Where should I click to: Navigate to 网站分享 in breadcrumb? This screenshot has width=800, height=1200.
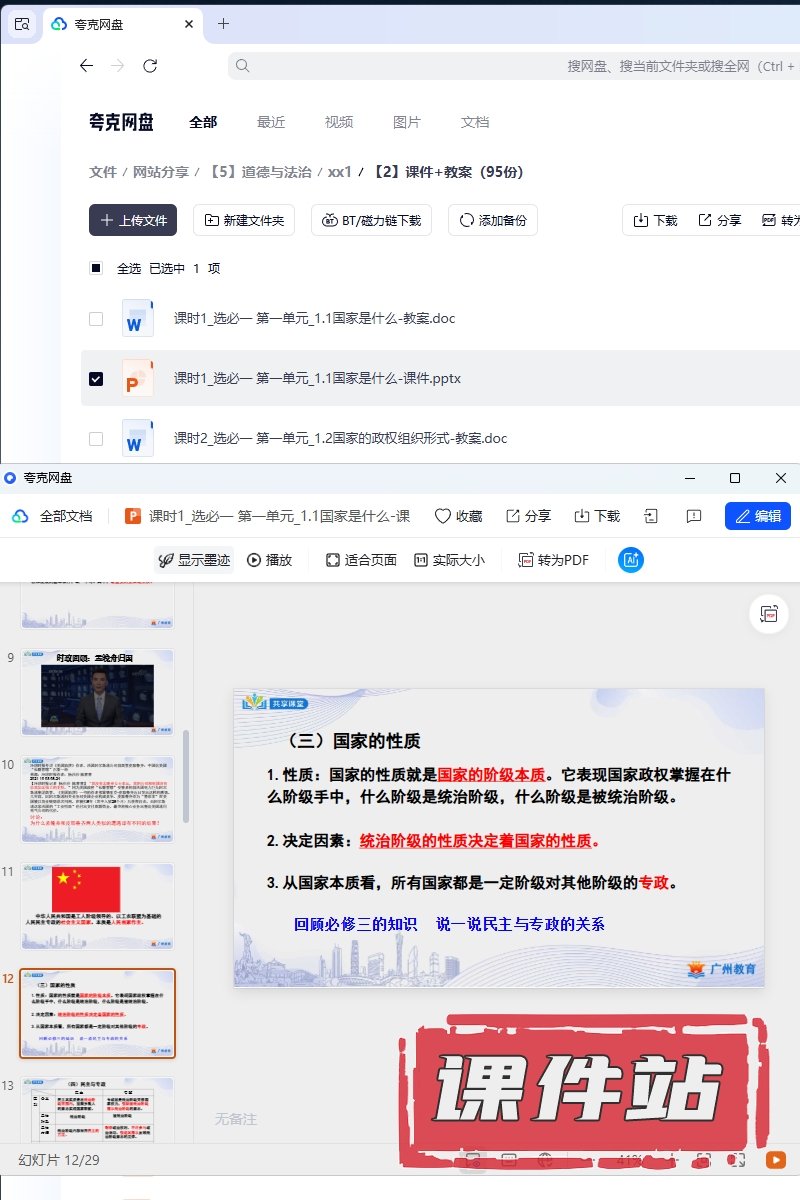pos(161,172)
